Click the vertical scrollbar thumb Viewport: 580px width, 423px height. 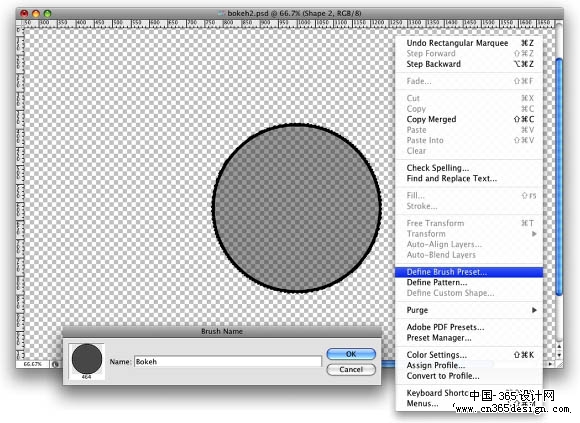[559, 177]
